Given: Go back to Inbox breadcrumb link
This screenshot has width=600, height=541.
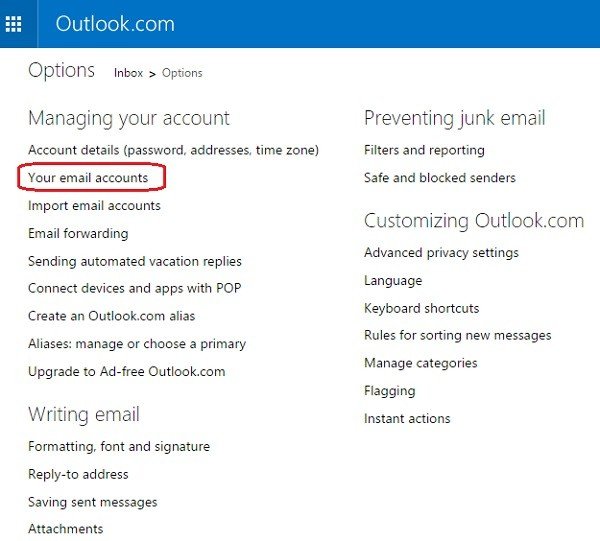Looking at the screenshot, I should click(128, 73).
